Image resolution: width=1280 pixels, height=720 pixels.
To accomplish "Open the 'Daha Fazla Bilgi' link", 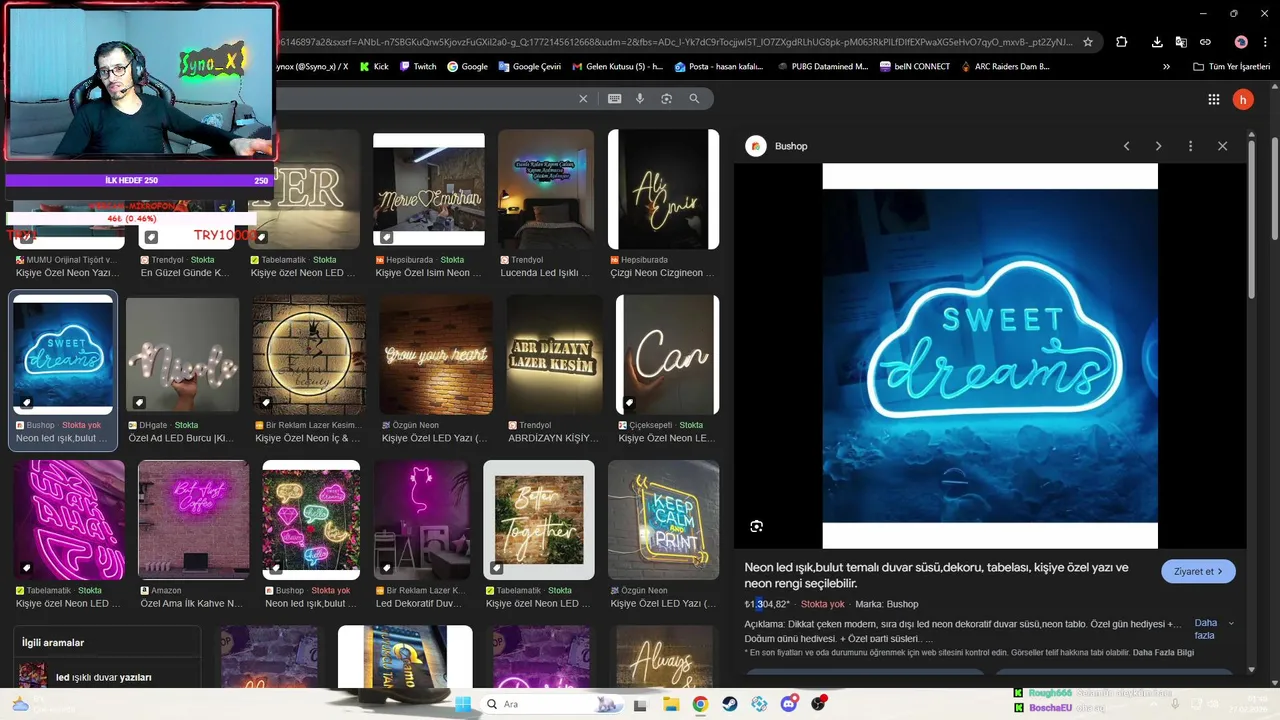I will [x=1163, y=652].
